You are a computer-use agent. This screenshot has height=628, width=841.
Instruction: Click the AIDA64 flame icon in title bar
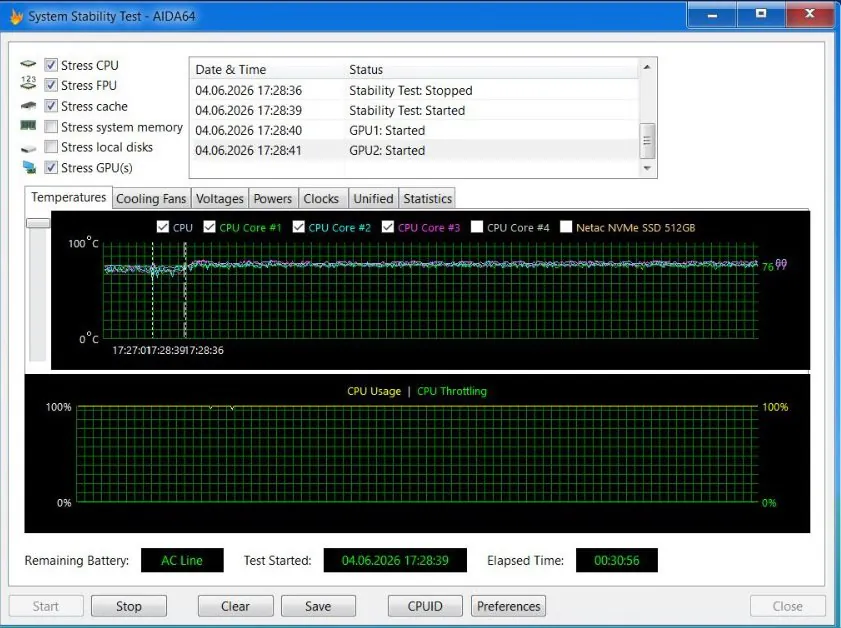(17, 16)
